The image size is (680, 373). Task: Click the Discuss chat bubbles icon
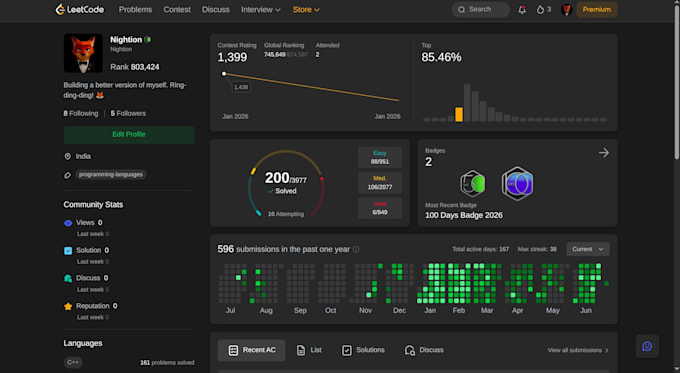tap(68, 278)
